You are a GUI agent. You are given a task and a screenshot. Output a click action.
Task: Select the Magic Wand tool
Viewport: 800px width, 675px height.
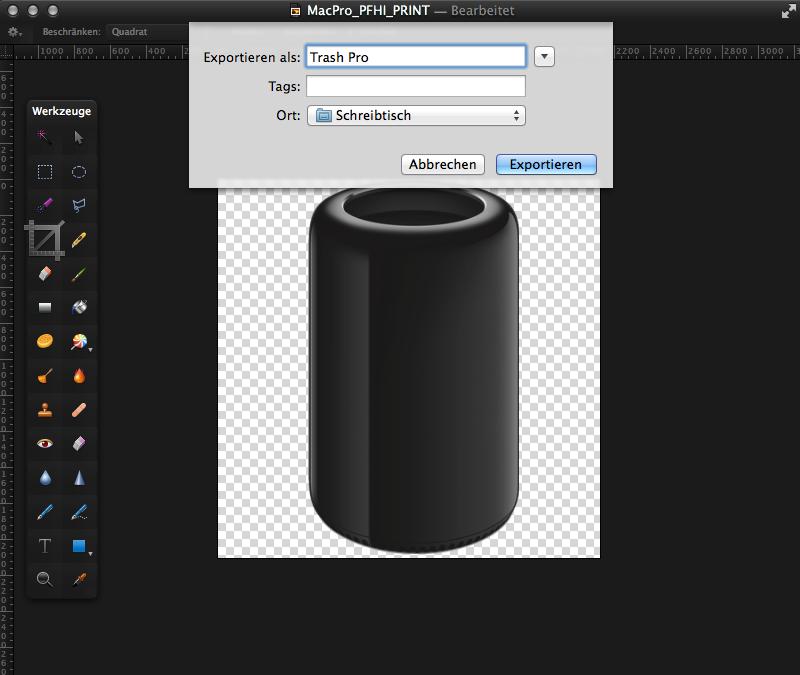click(x=44, y=137)
